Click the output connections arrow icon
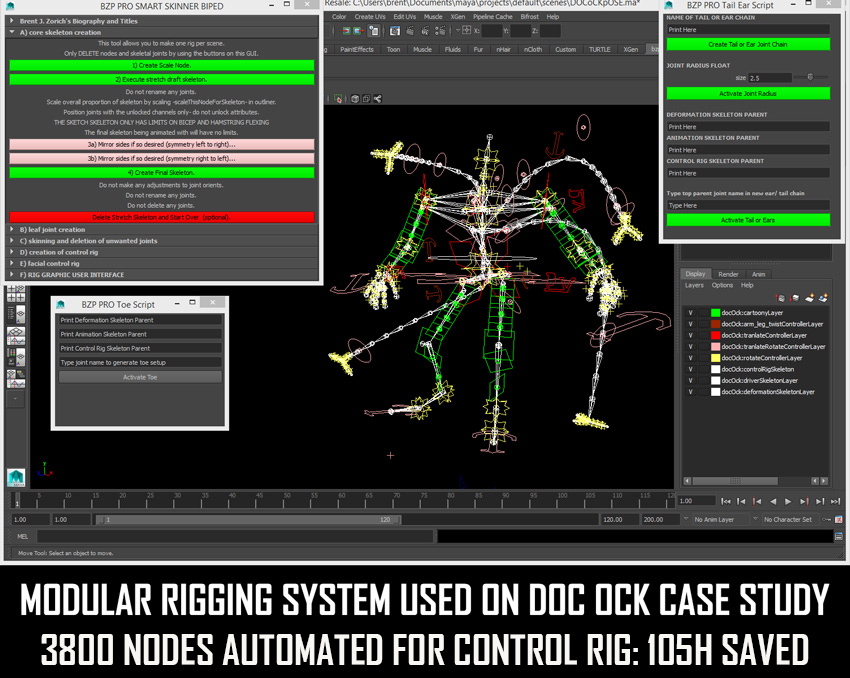The width and height of the screenshot is (850, 678). (358, 31)
